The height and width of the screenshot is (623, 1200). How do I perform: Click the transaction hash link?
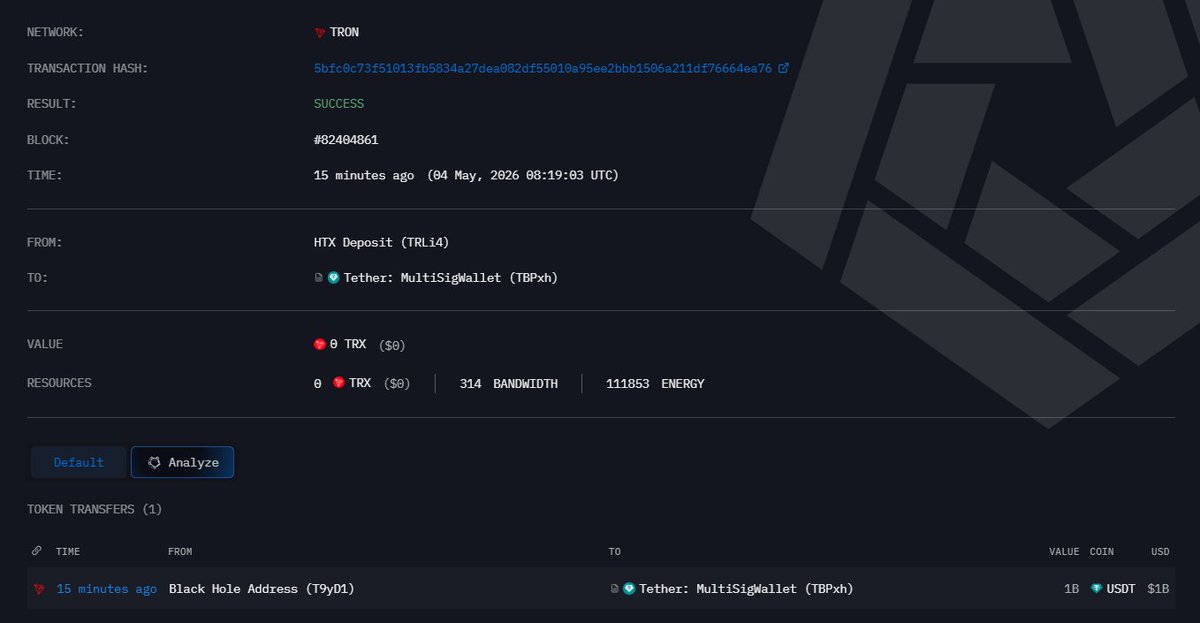543,68
